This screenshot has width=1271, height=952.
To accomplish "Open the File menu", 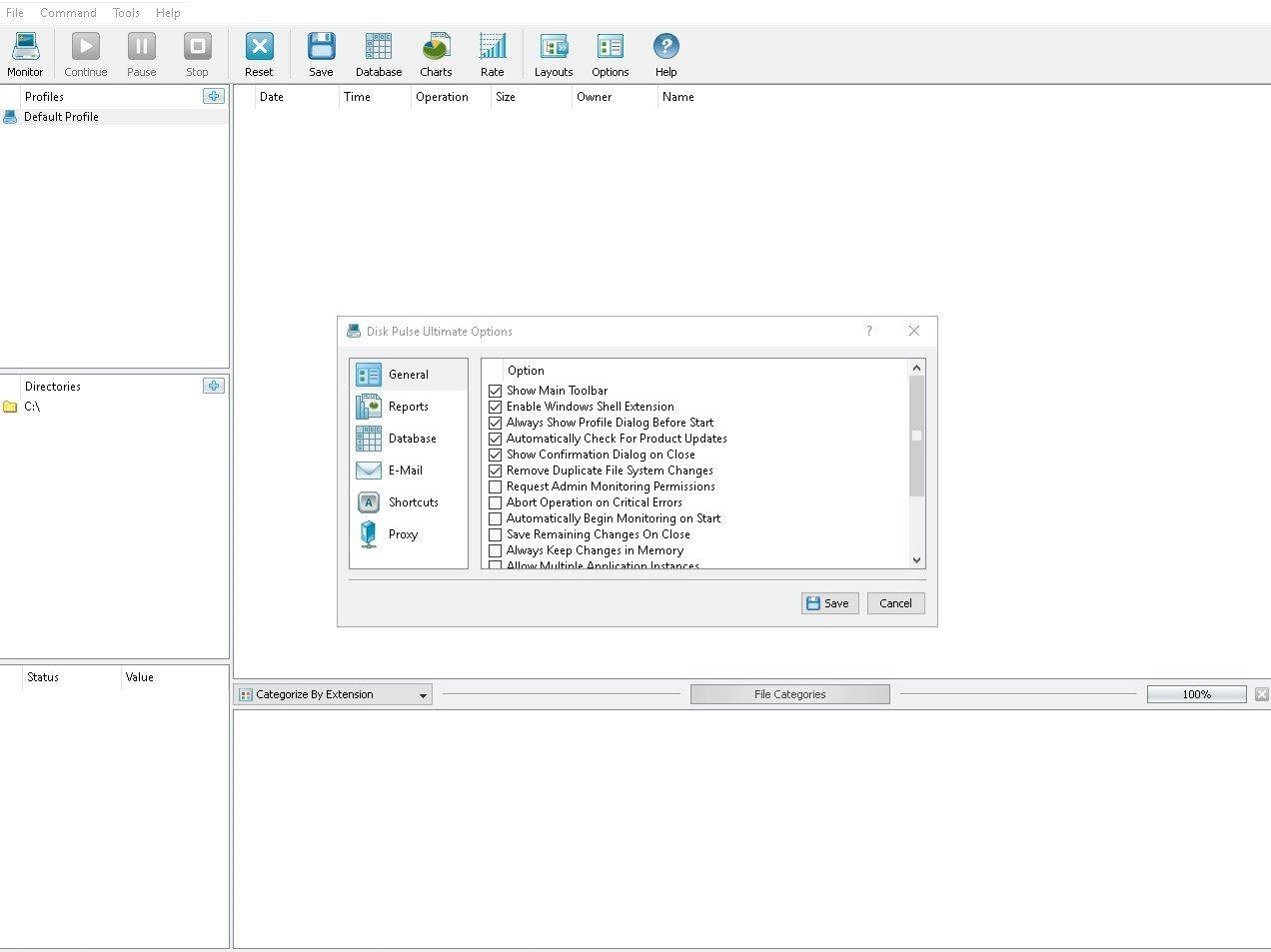I will [15, 13].
